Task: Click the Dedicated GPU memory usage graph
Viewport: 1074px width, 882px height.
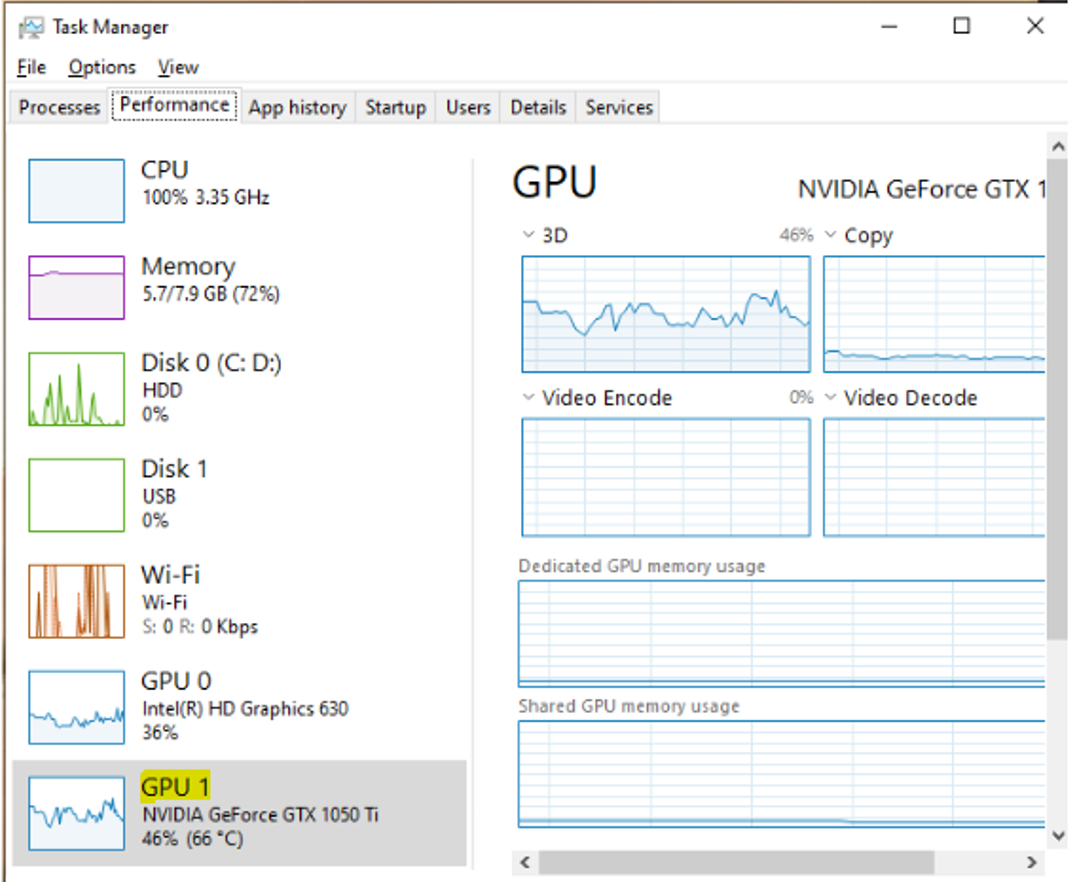Action: (x=782, y=633)
